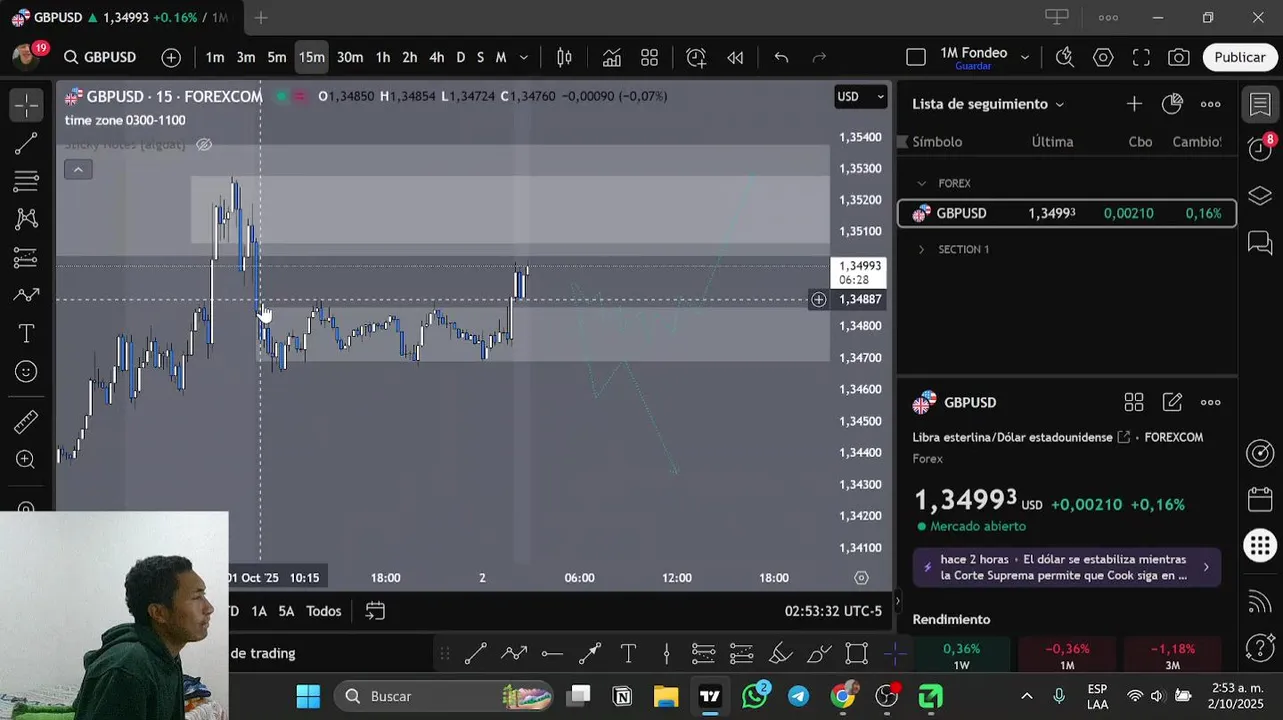This screenshot has height=720, width=1283.
Task: Enter fullscreen chart mode
Action: point(1141,57)
